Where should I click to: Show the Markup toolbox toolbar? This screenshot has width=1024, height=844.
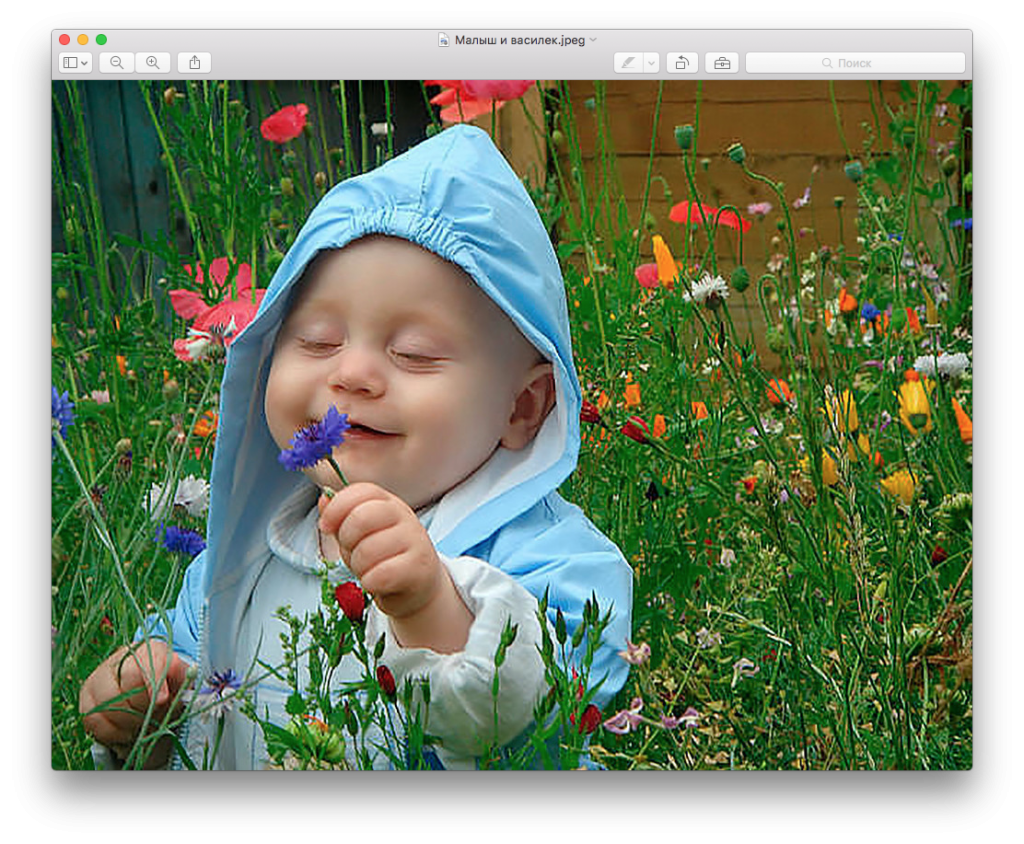(x=722, y=63)
